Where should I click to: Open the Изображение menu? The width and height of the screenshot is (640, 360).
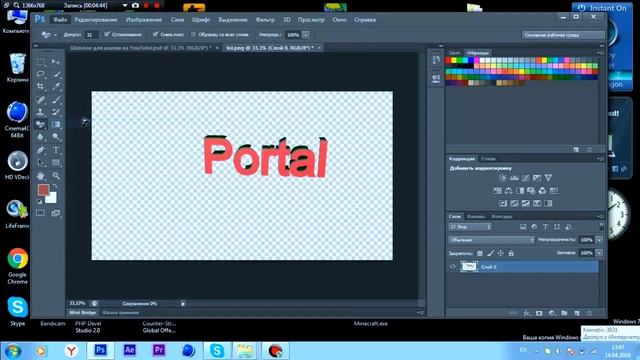(144, 20)
